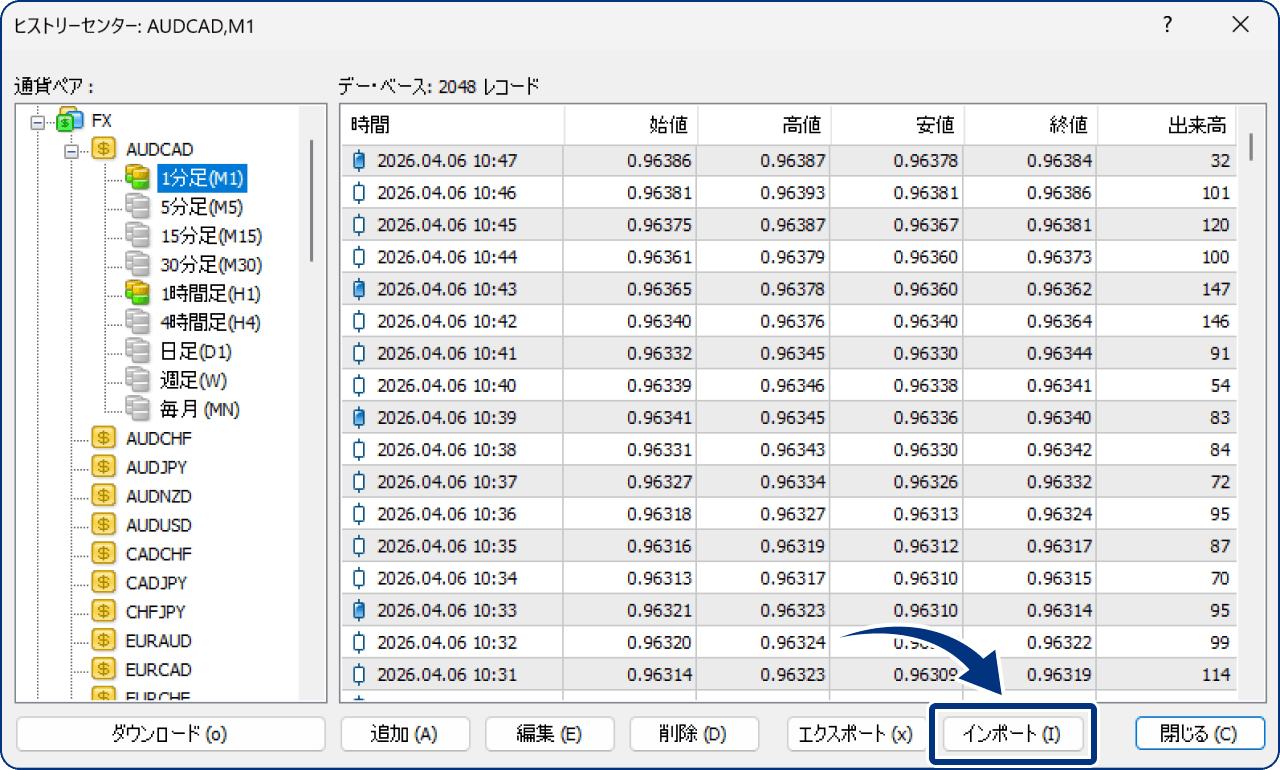
Task: Click the AUDJPY dollar symbol icon
Action: click(x=102, y=466)
